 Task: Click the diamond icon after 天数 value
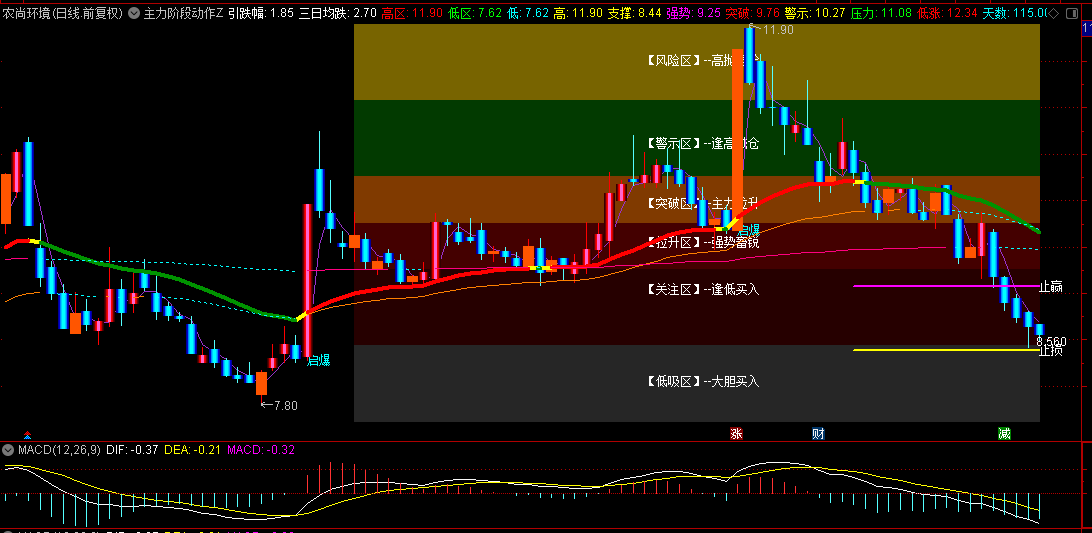coord(1053,13)
